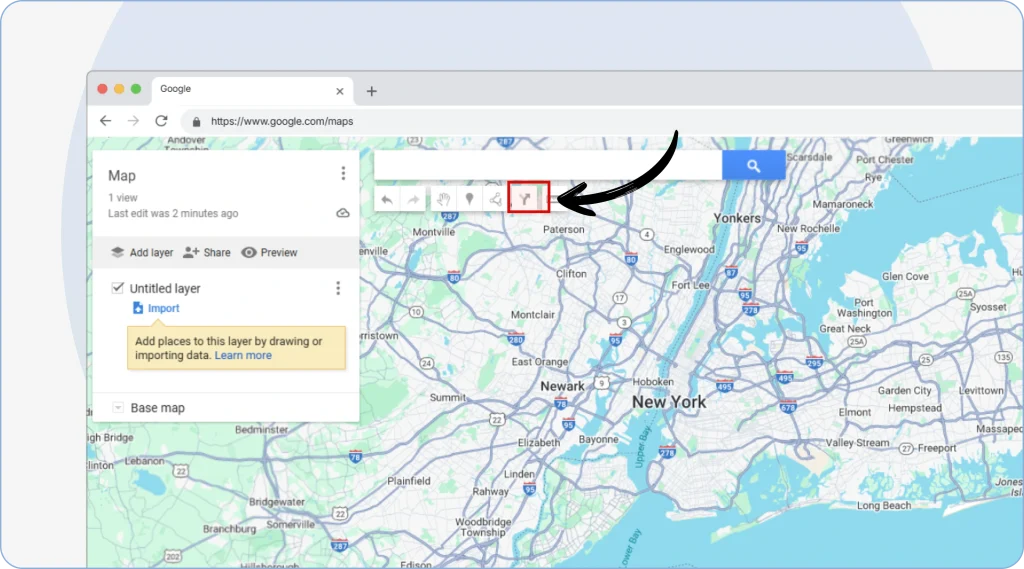Click the blue search magnifier button
1024x569 pixels.
pyautogui.click(x=754, y=166)
